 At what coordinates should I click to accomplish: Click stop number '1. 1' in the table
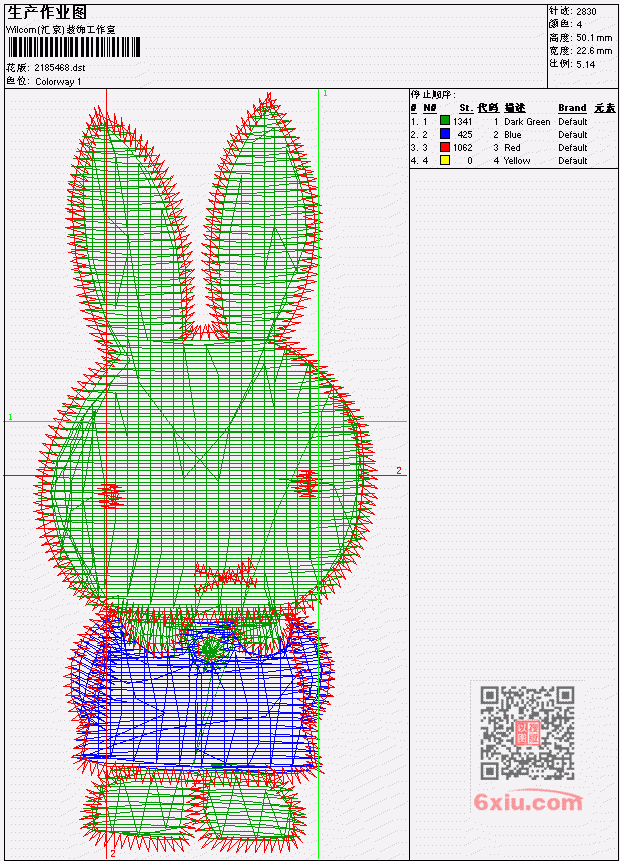[419, 121]
